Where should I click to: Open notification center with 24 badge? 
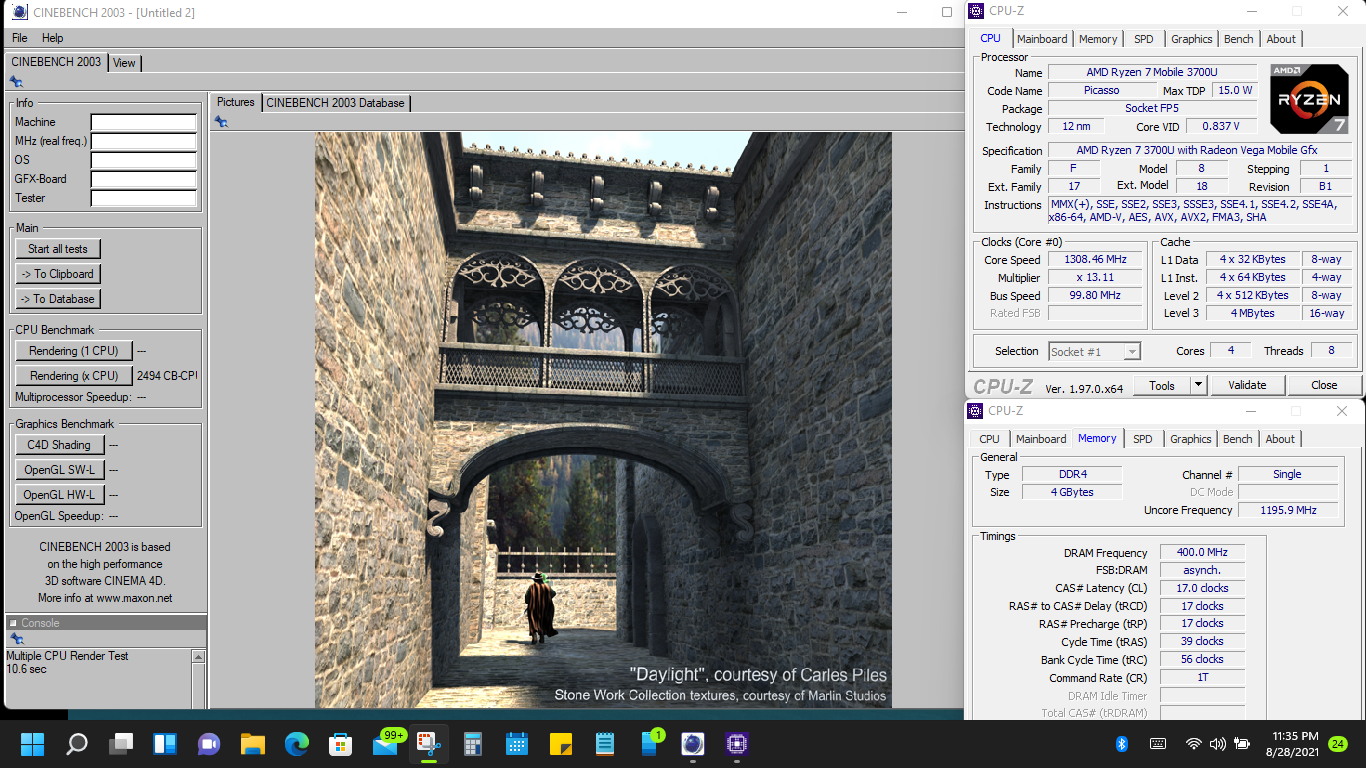point(1338,744)
